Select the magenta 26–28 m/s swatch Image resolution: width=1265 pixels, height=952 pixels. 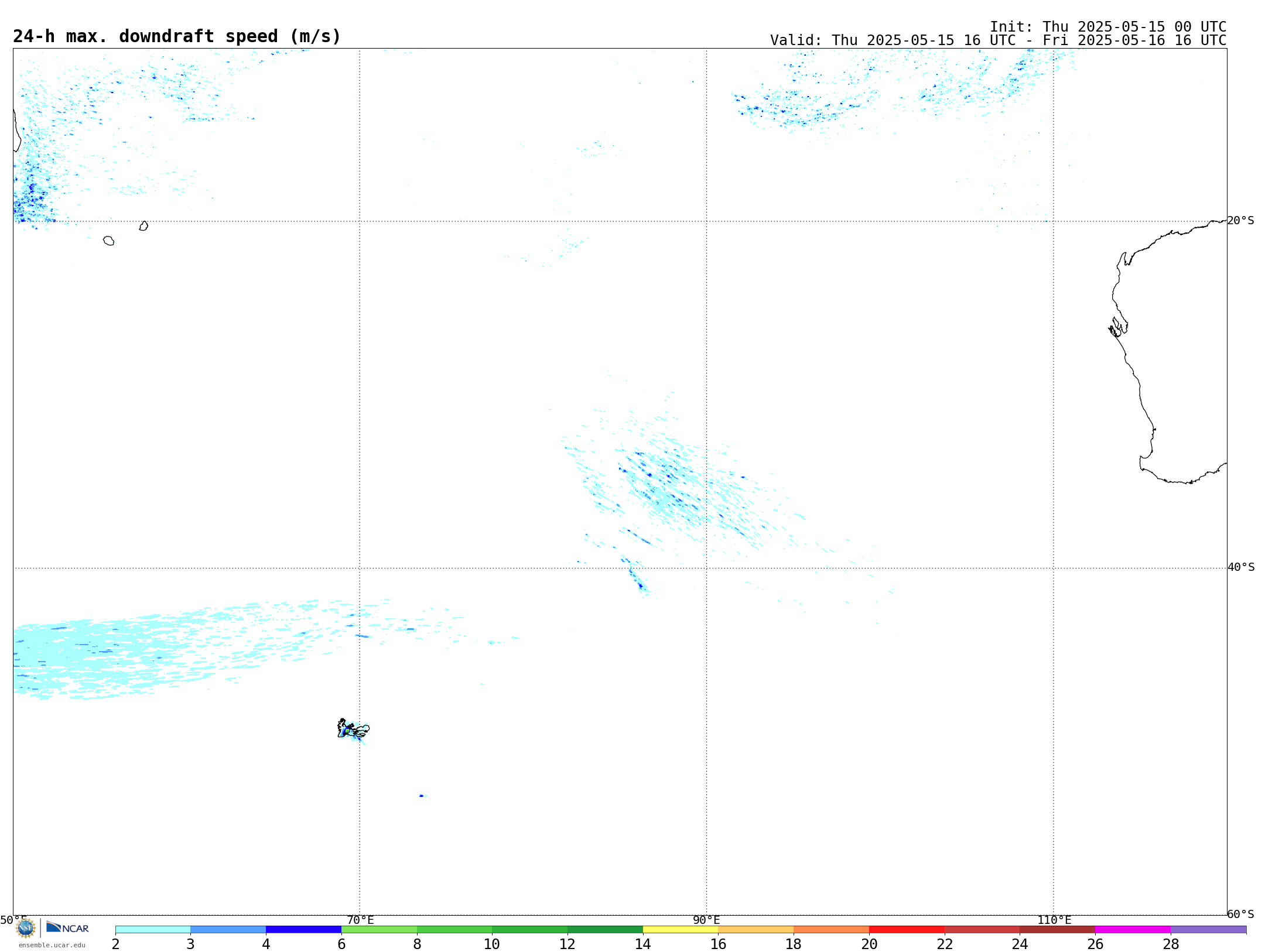click(1133, 930)
